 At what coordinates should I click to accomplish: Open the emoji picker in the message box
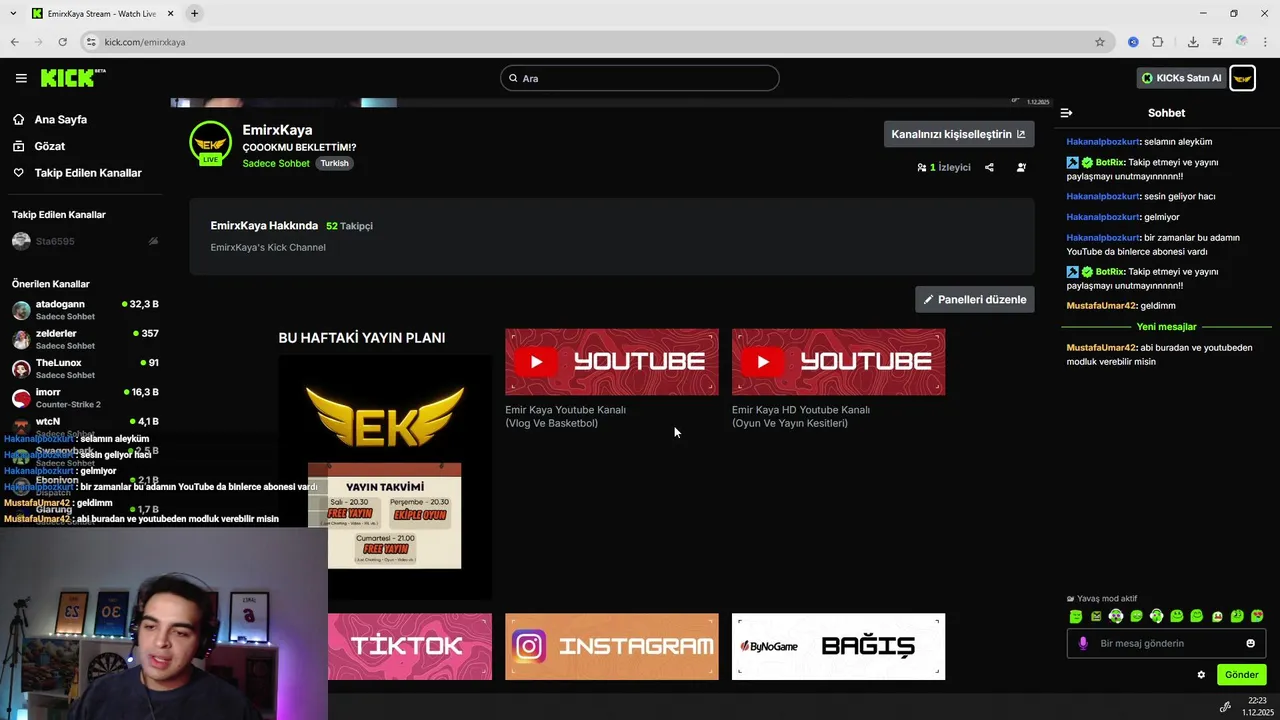pos(1250,643)
